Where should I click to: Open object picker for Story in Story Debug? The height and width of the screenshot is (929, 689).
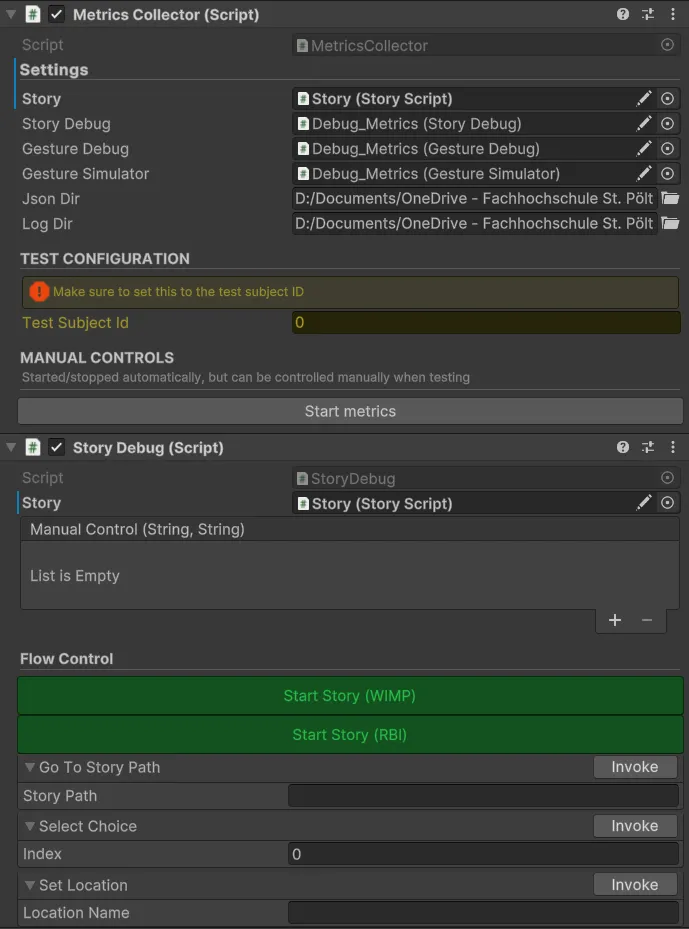(668, 503)
